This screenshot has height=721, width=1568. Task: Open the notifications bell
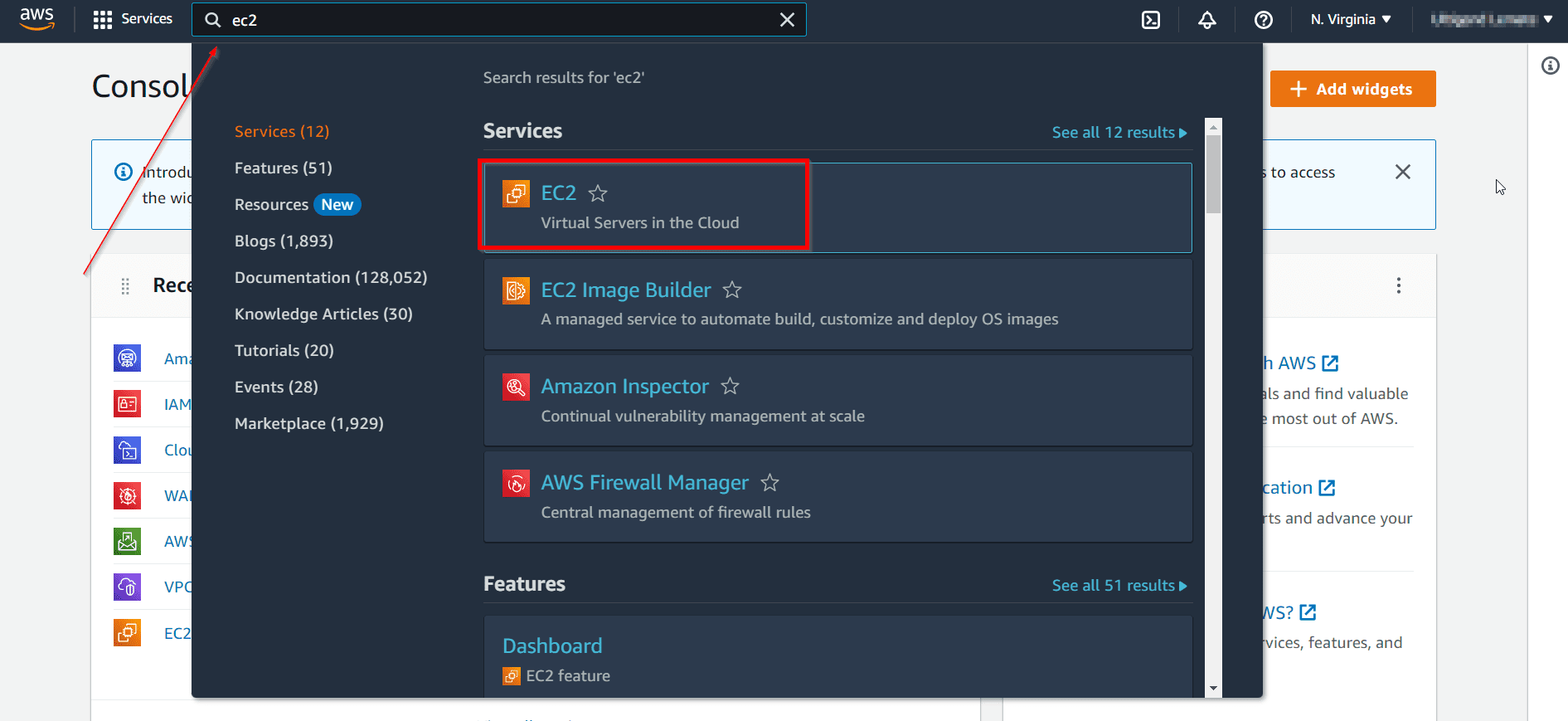[x=1207, y=20]
